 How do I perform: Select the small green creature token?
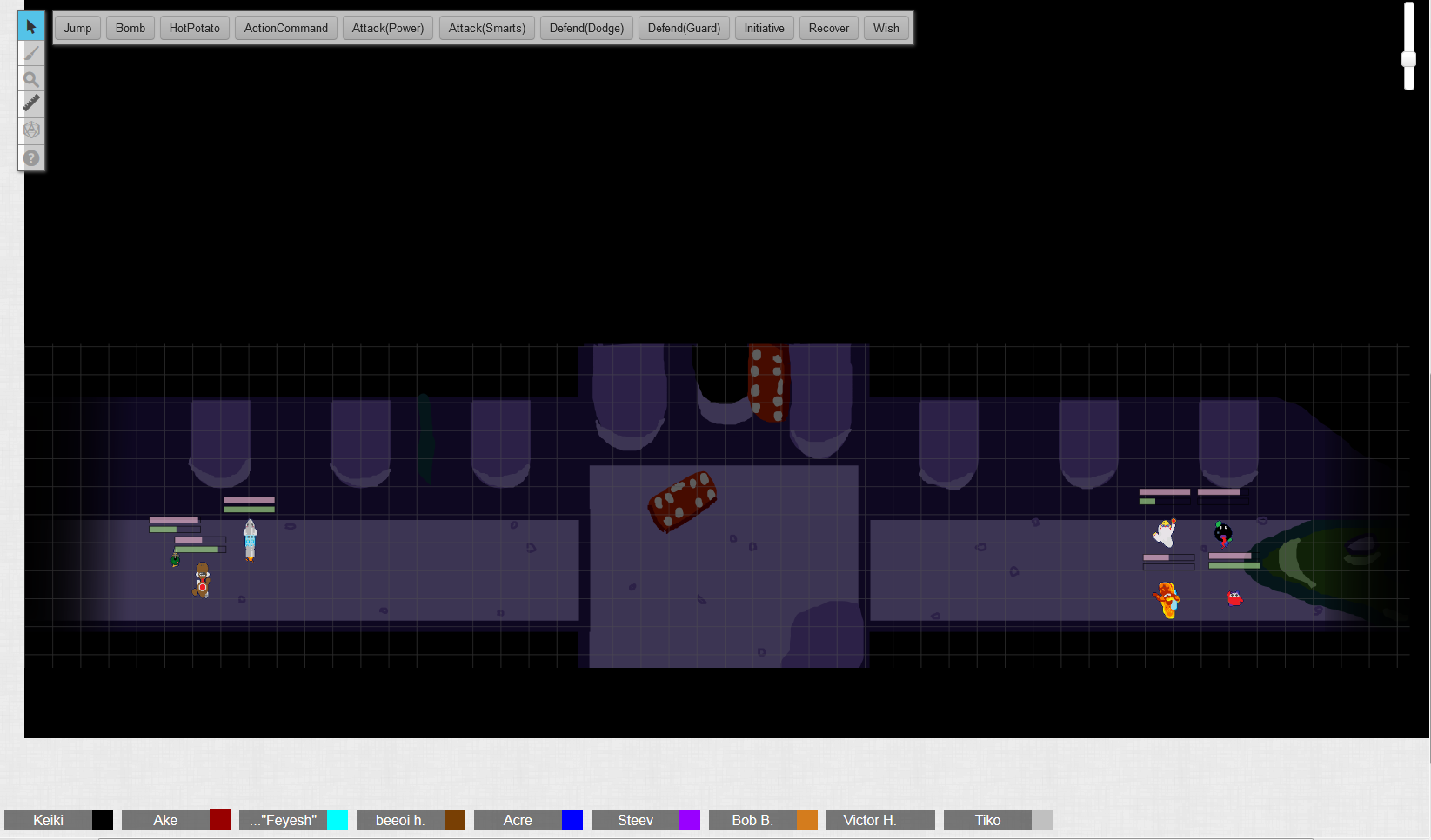tap(175, 560)
